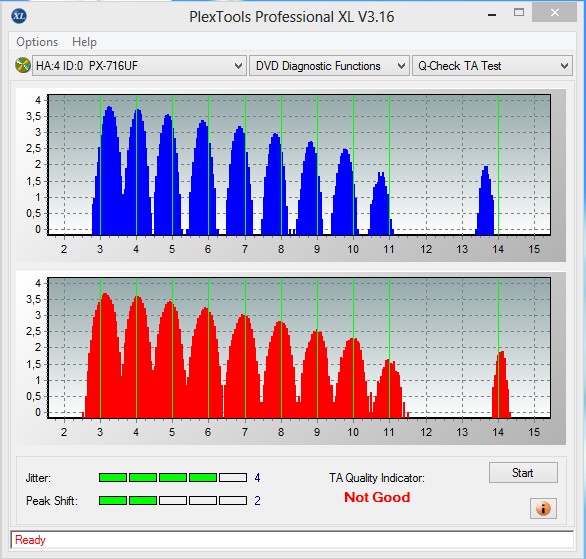Open the Options menu
The height and width of the screenshot is (559, 586).
pos(37,42)
